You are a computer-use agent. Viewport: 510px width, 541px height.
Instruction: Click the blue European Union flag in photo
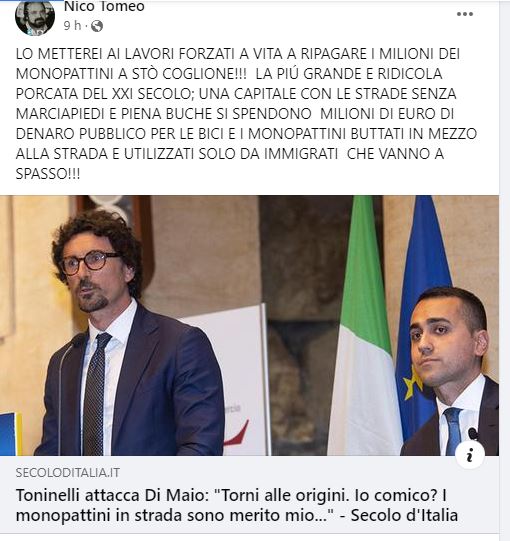pyautogui.click(x=421, y=311)
